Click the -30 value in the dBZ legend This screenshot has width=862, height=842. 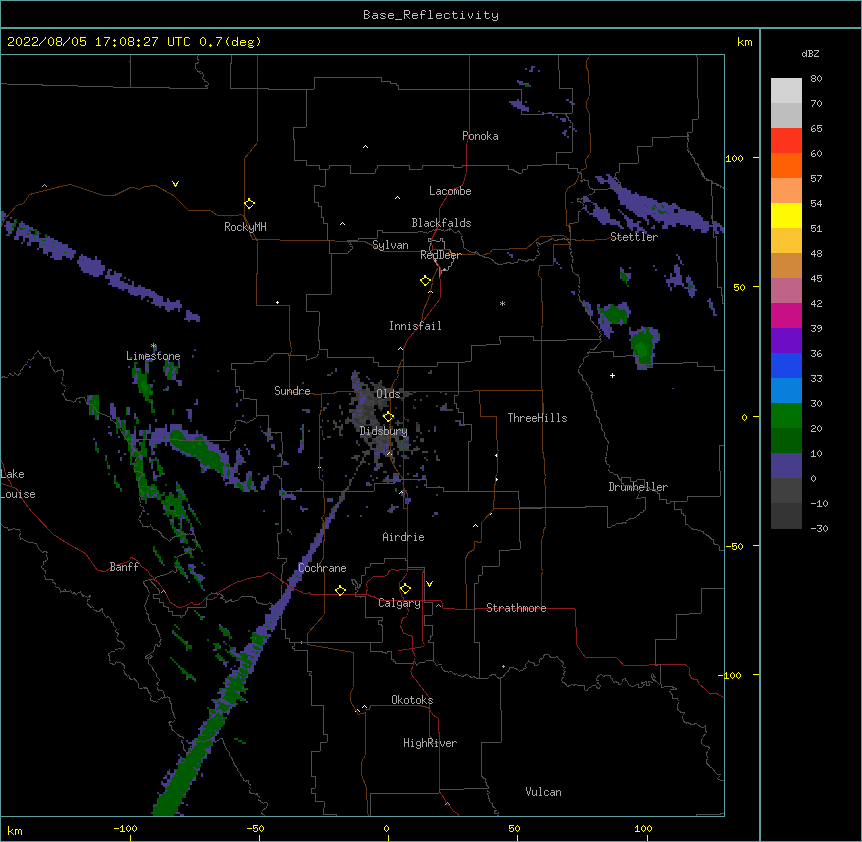click(x=819, y=528)
